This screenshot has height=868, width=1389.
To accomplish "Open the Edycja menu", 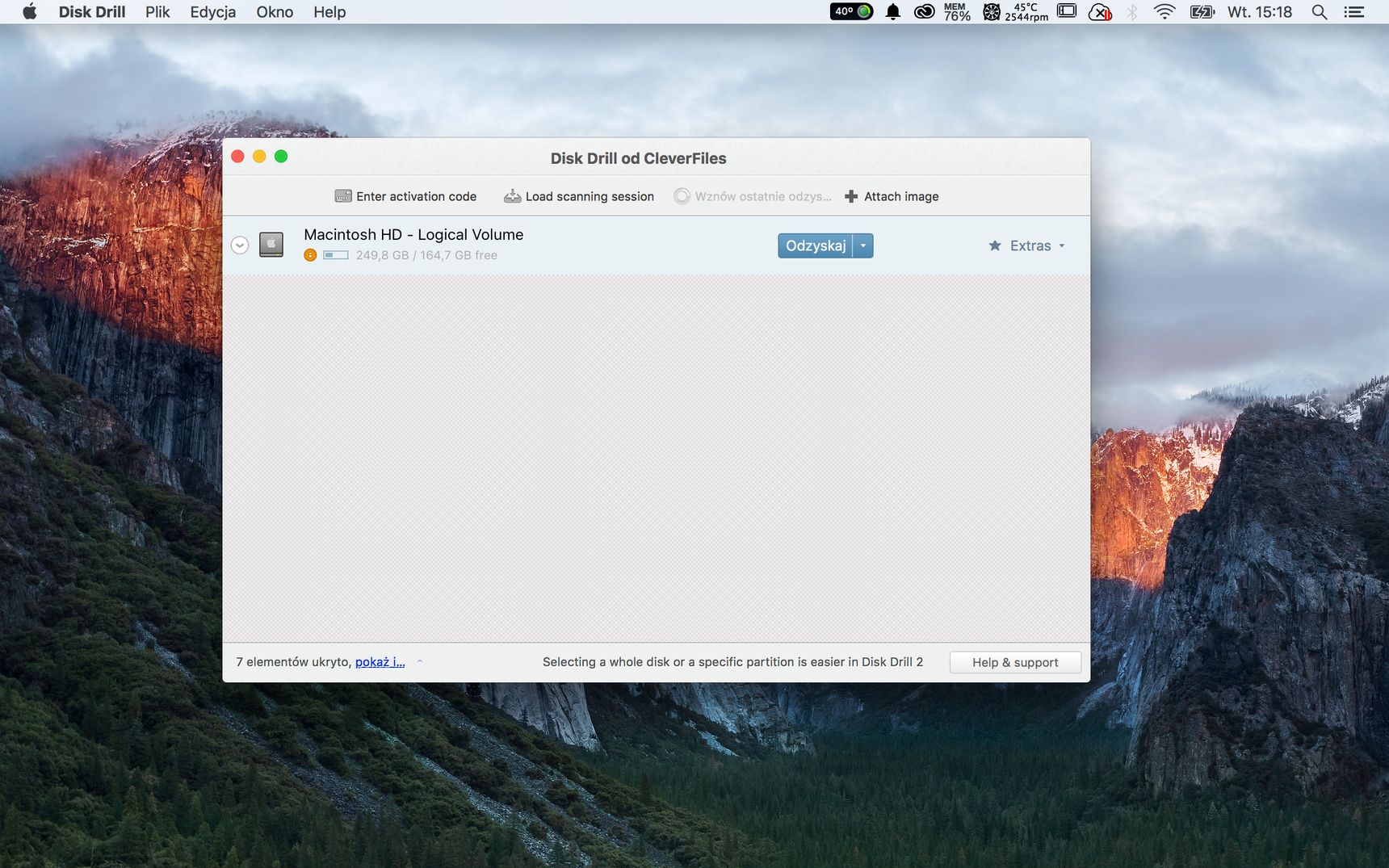I will (213, 11).
